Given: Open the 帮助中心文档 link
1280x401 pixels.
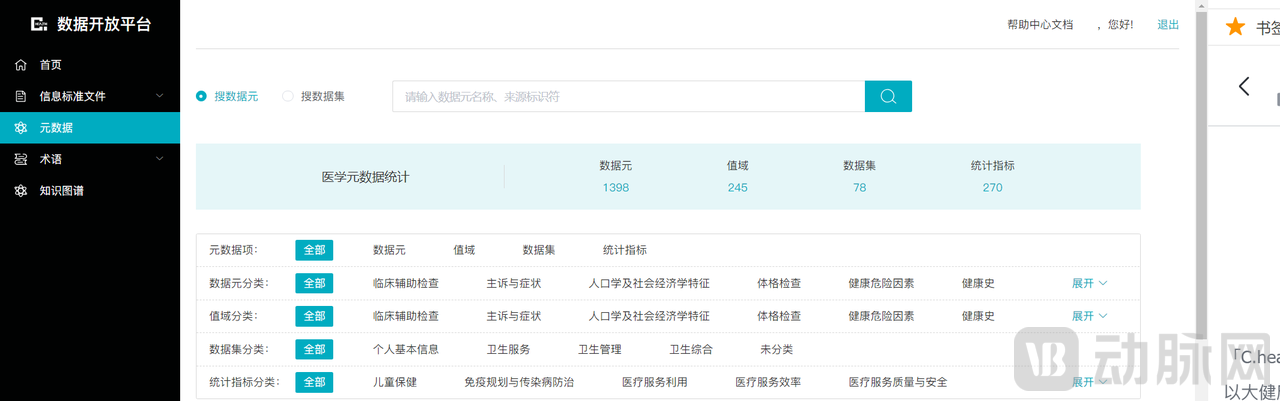Looking at the screenshot, I should coord(1040,24).
